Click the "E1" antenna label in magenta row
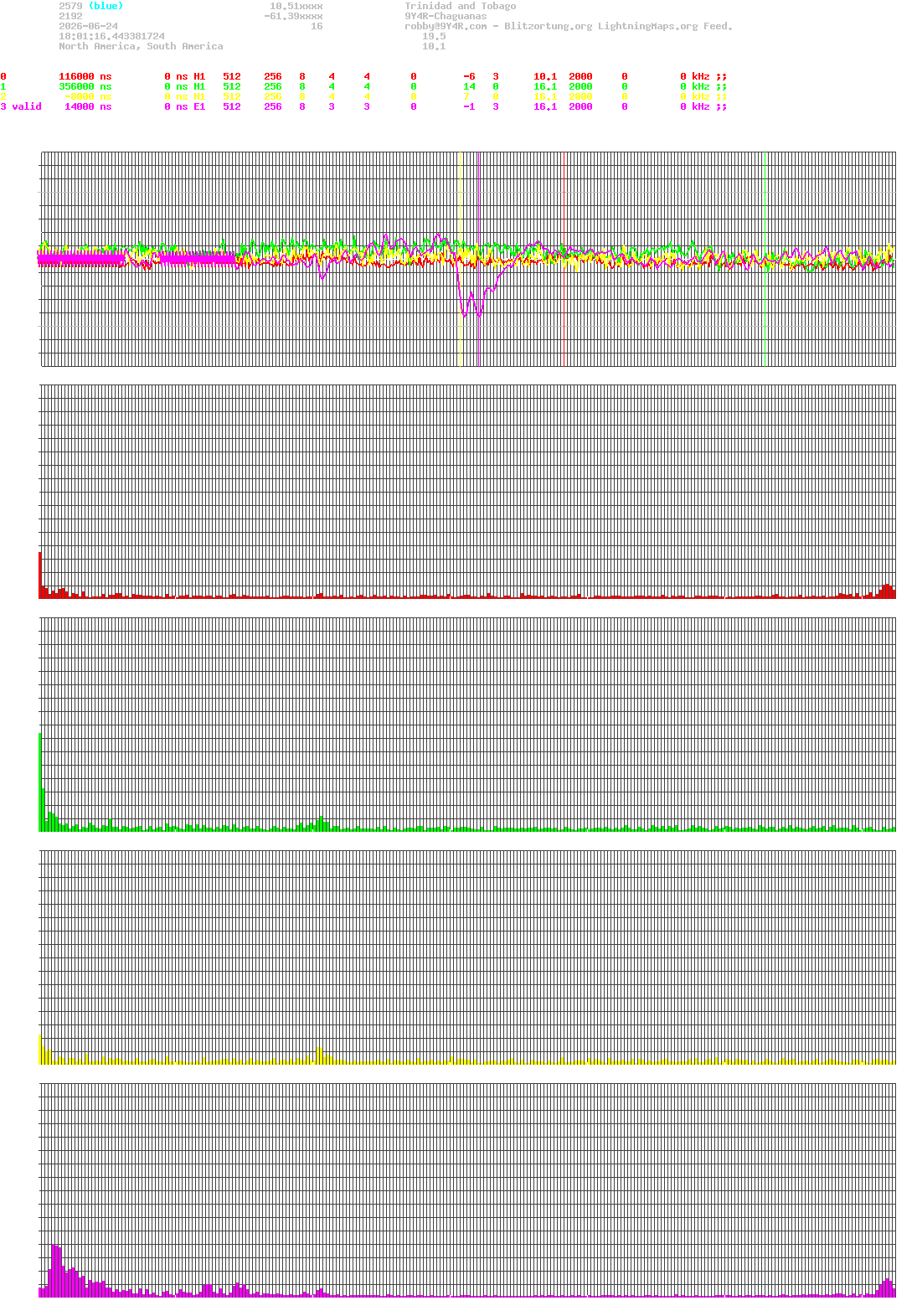Viewport: 917px width, 1316px height. click(199, 106)
